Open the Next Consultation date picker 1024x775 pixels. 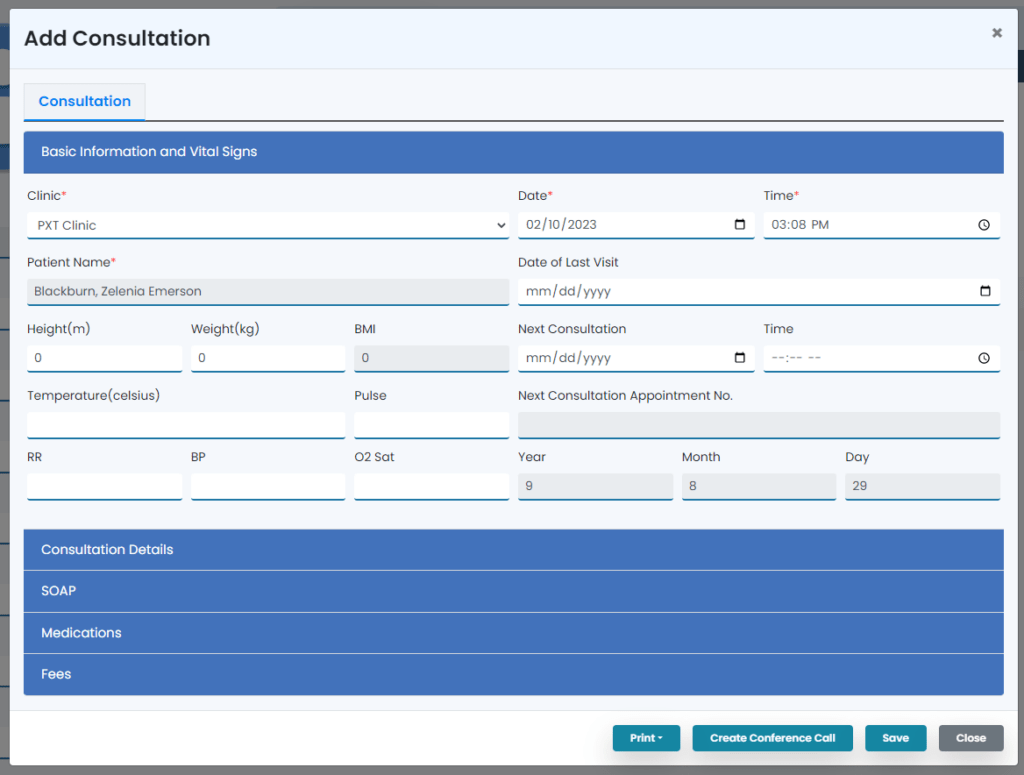coord(742,357)
